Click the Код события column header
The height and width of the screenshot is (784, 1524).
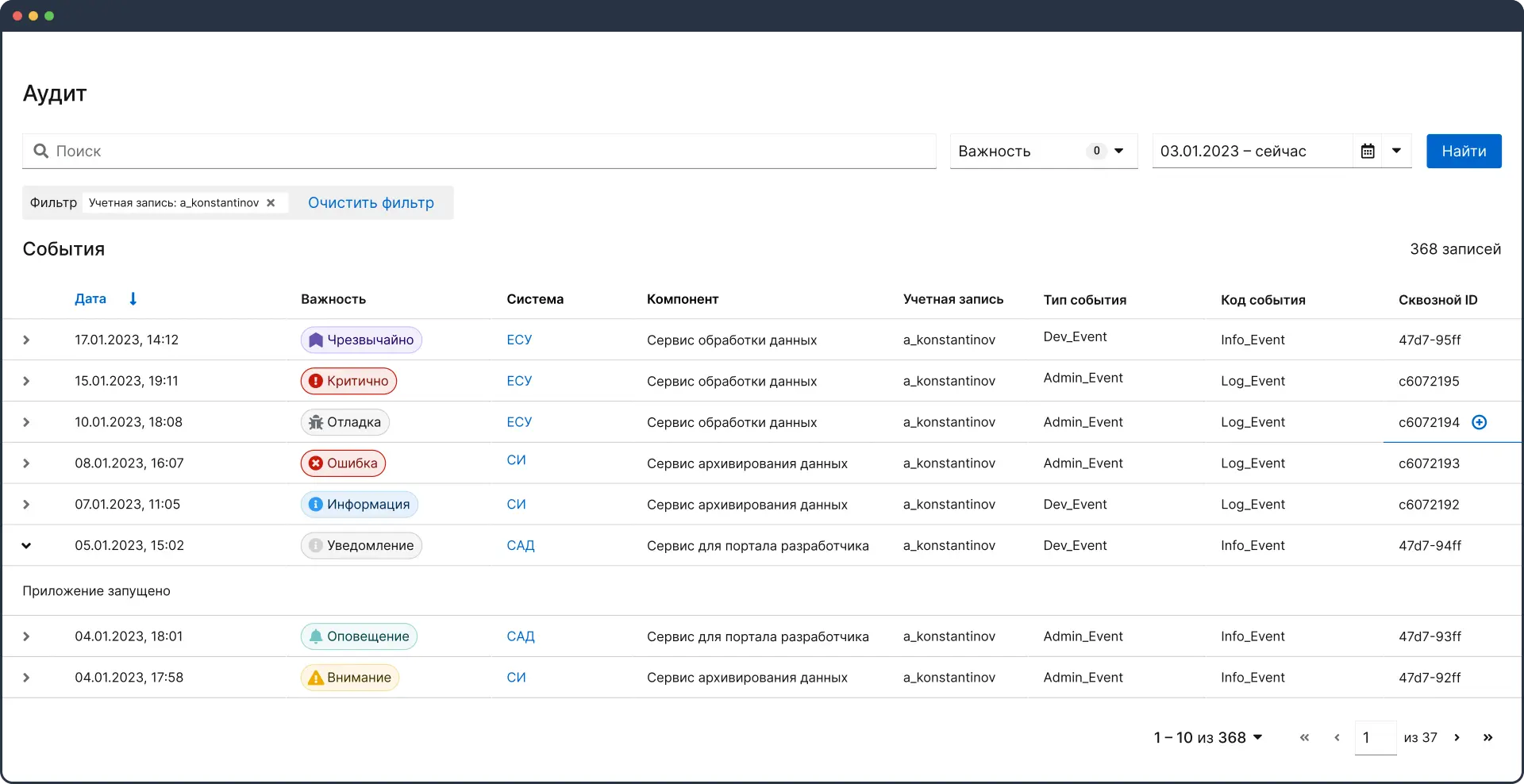coord(1263,300)
